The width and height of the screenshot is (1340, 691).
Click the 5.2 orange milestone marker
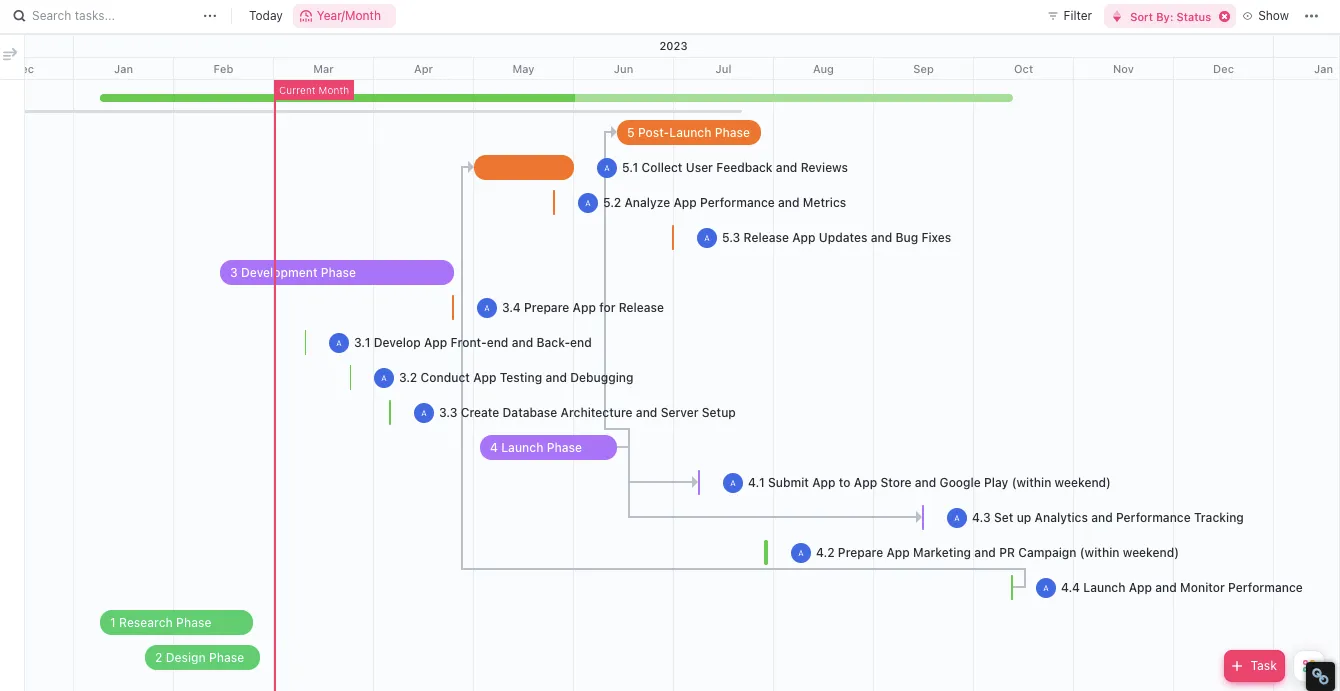pos(554,203)
